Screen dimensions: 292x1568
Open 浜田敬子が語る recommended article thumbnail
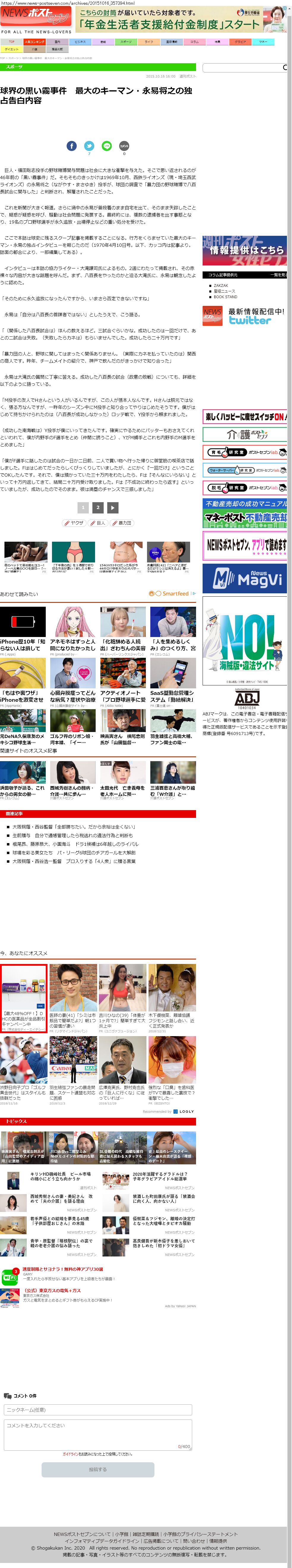point(23,772)
